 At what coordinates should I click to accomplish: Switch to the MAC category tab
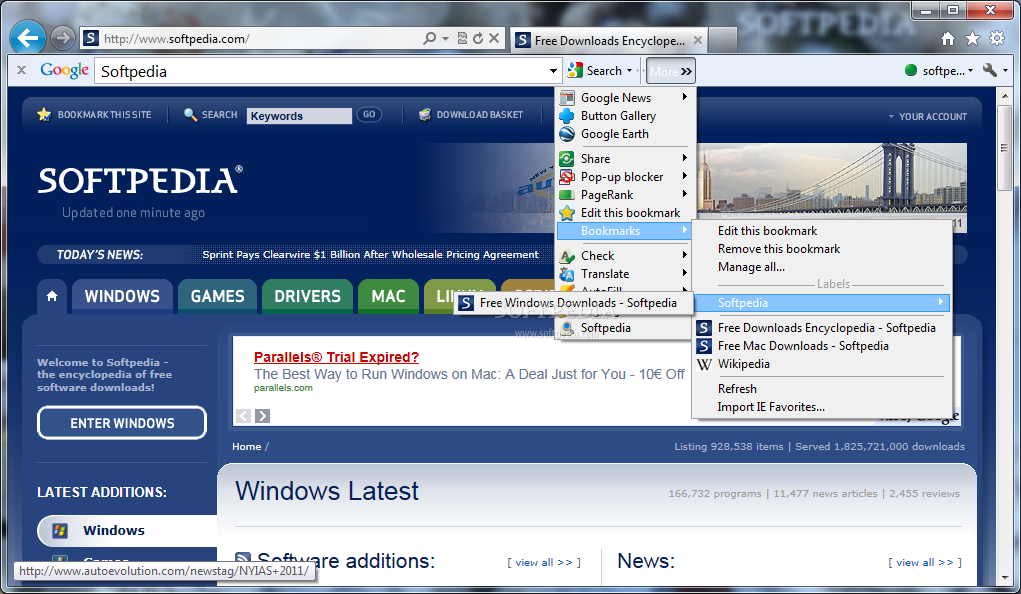[x=388, y=296]
